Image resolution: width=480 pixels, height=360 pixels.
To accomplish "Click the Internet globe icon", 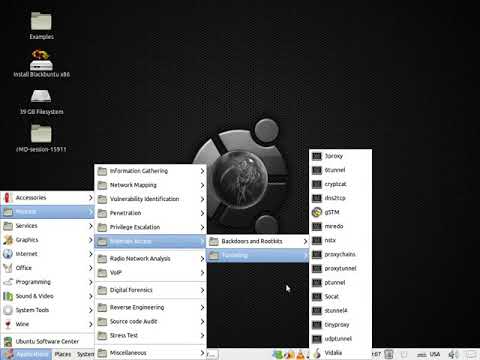I will click(8, 254).
